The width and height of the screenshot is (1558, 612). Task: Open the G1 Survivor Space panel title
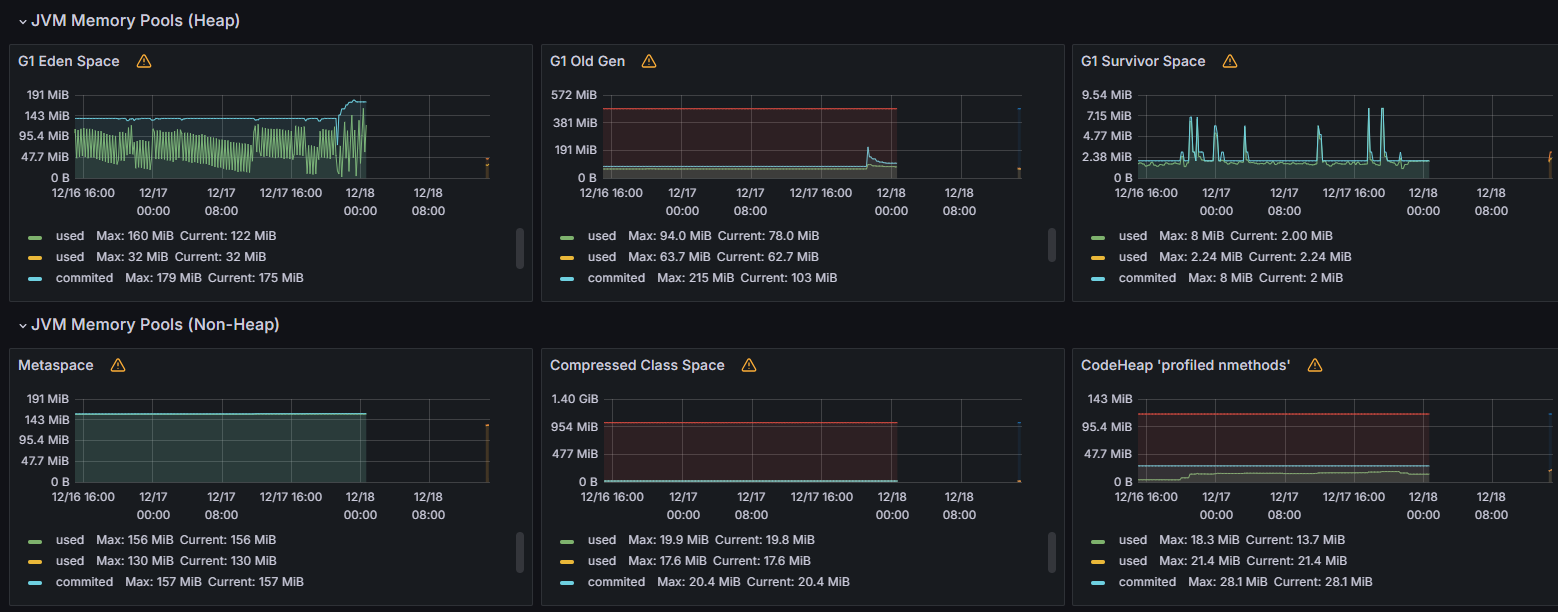click(x=1143, y=61)
